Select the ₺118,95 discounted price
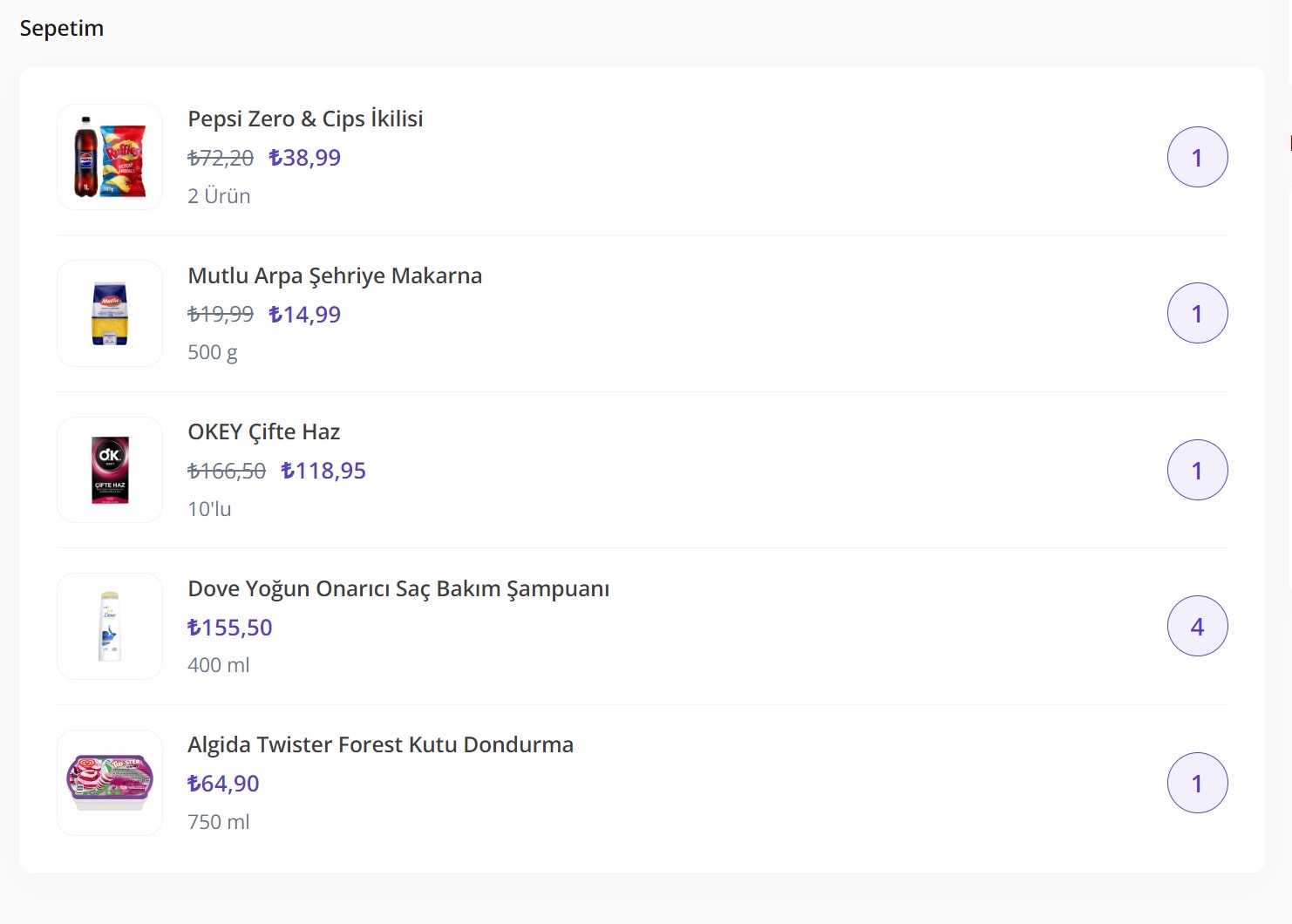 [323, 471]
